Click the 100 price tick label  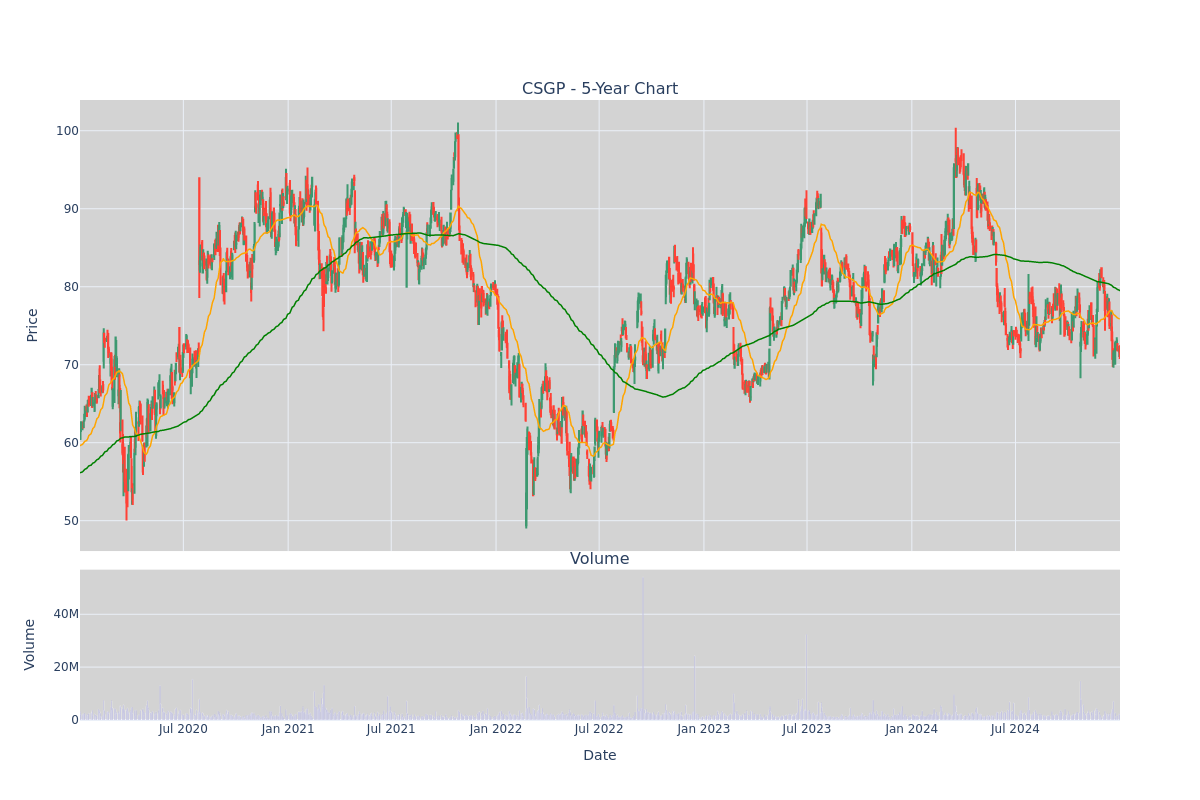click(x=67, y=131)
